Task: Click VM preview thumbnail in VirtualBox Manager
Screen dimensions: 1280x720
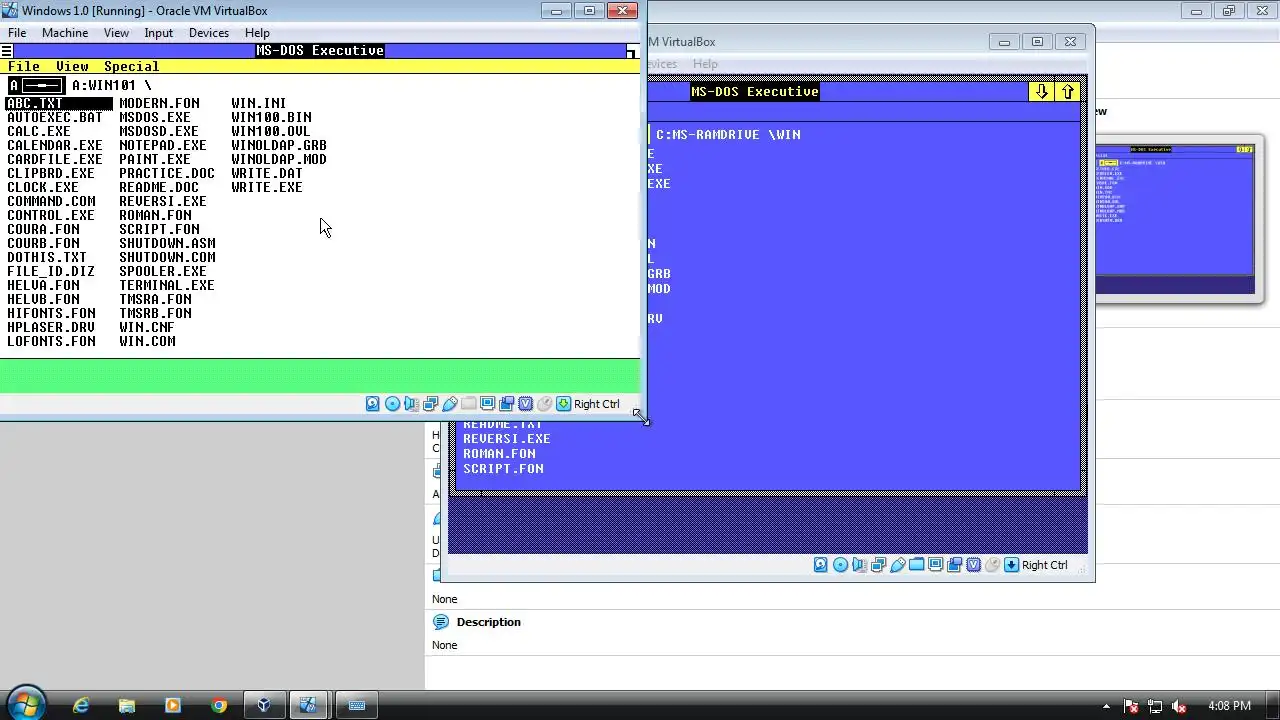Action: pos(1175,219)
